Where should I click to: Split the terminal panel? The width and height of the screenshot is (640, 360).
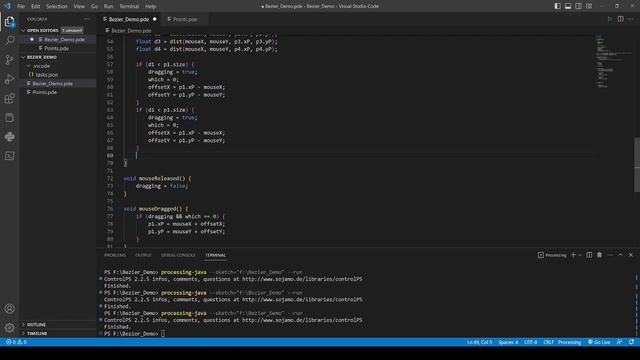589,255
